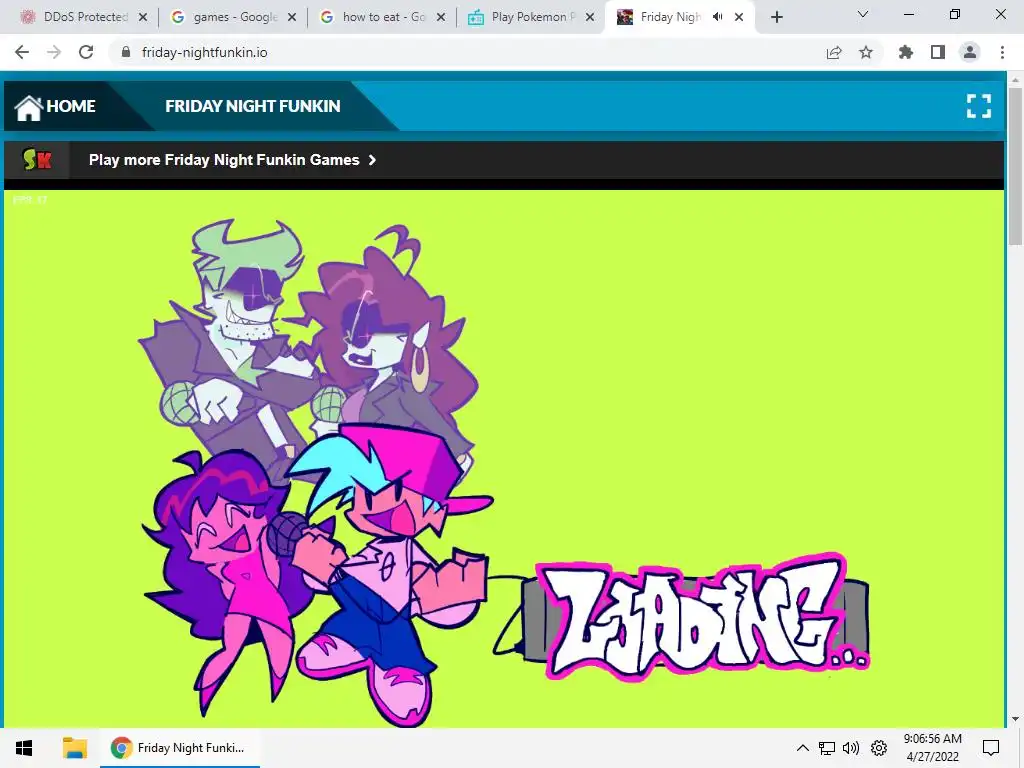
Task: Click scrollbar down arrow
Action: [x=1014, y=719]
